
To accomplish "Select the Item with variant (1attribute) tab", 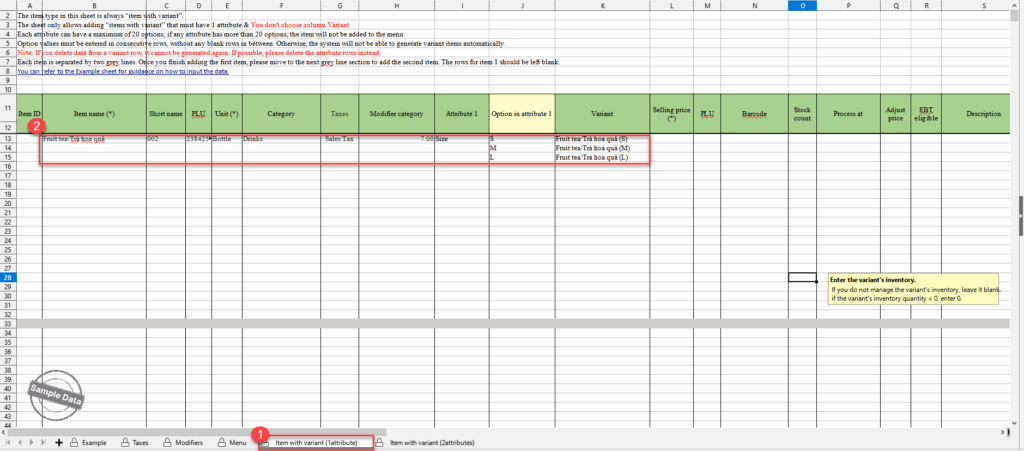I will (315, 442).
